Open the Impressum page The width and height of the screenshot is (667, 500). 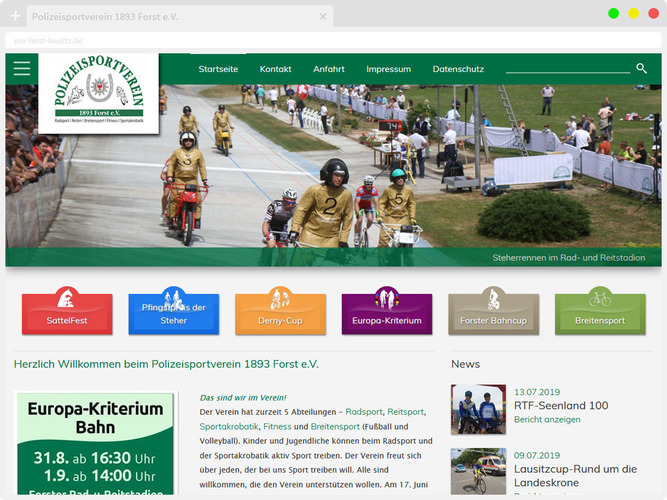[x=388, y=69]
